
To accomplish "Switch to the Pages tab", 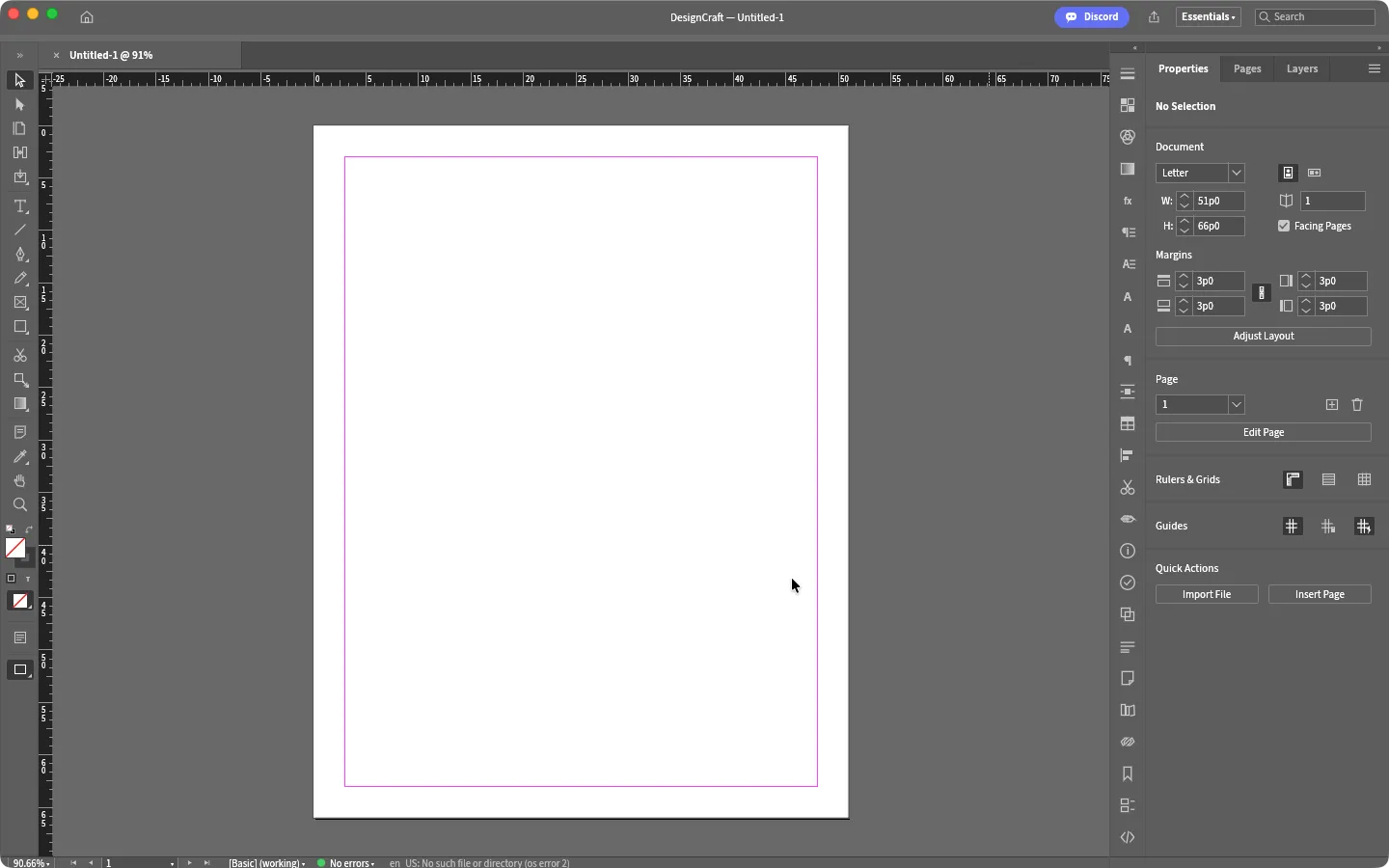I will [1248, 69].
